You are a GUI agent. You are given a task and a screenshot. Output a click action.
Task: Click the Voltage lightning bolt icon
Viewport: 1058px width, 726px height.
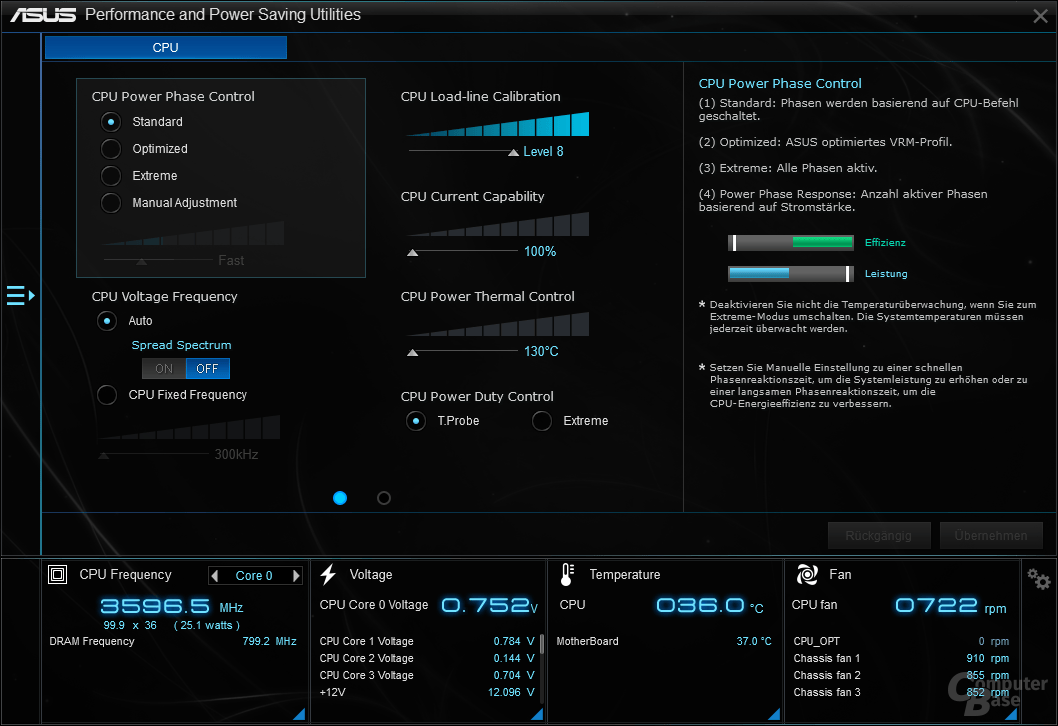click(328, 575)
